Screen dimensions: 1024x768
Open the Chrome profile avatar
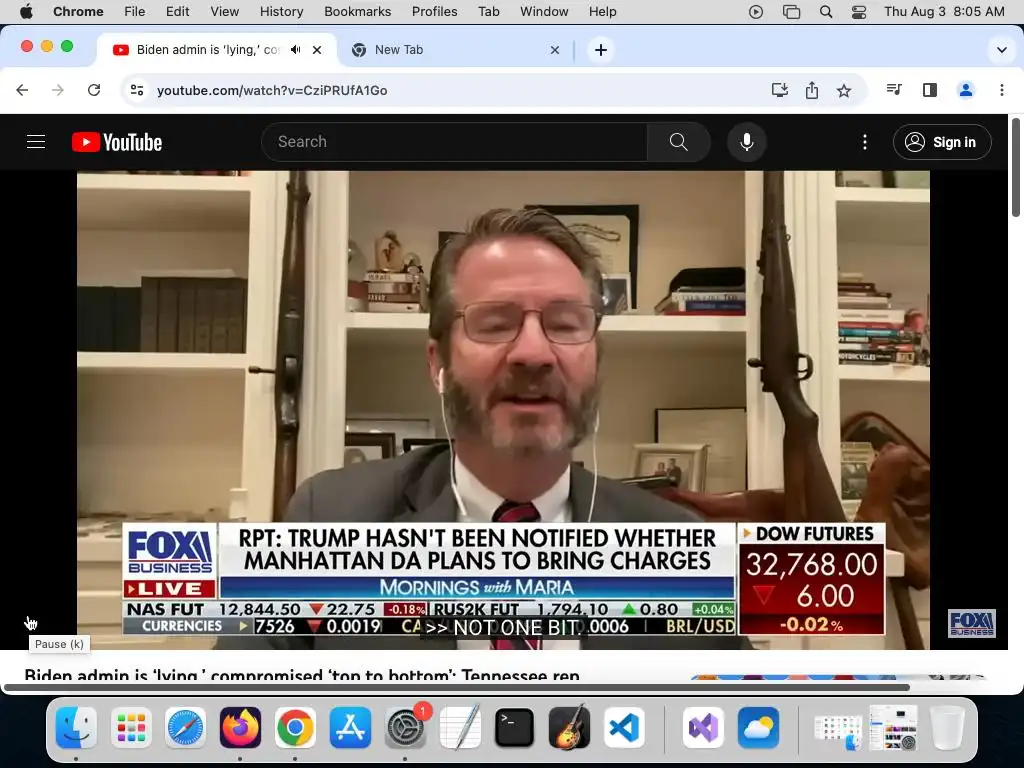click(966, 90)
